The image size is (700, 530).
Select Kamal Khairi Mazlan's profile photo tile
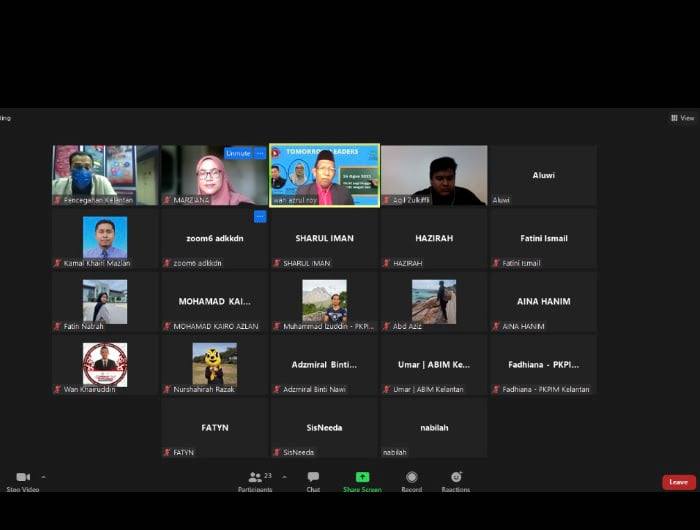coord(105,238)
